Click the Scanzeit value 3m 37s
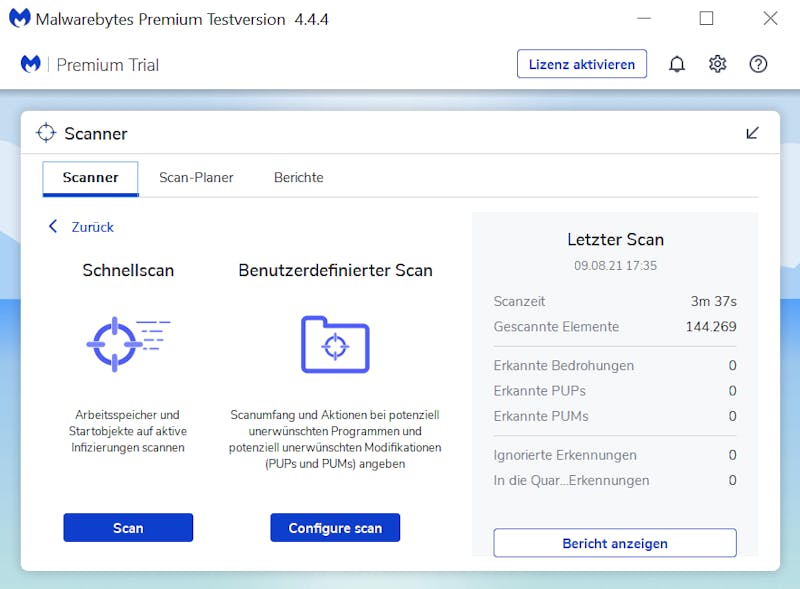 click(713, 302)
